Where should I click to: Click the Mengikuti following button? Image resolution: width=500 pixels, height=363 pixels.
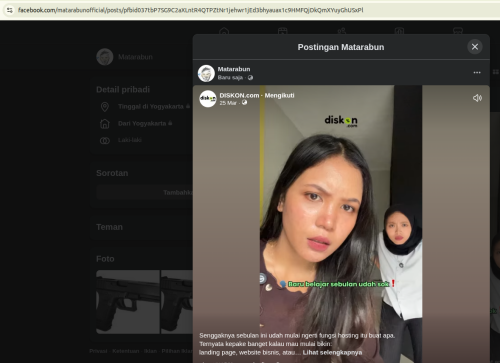click(x=279, y=95)
